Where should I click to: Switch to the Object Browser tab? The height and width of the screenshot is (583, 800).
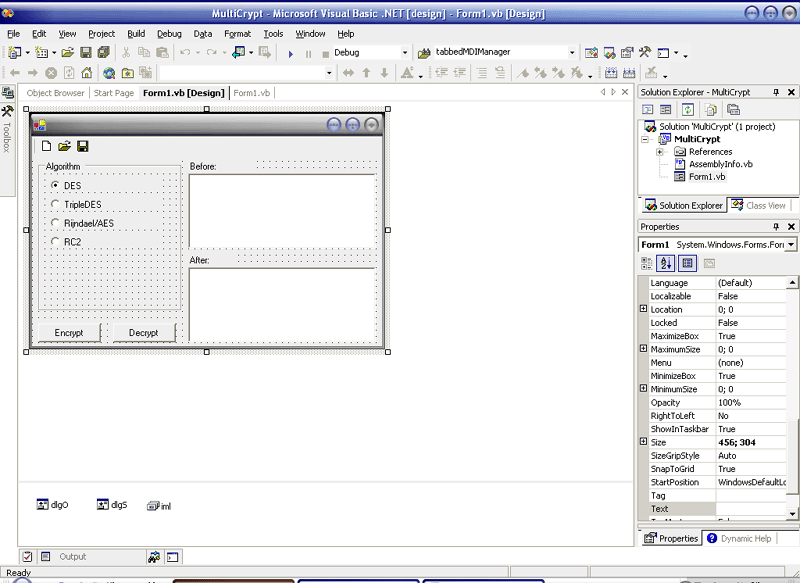point(55,93)
